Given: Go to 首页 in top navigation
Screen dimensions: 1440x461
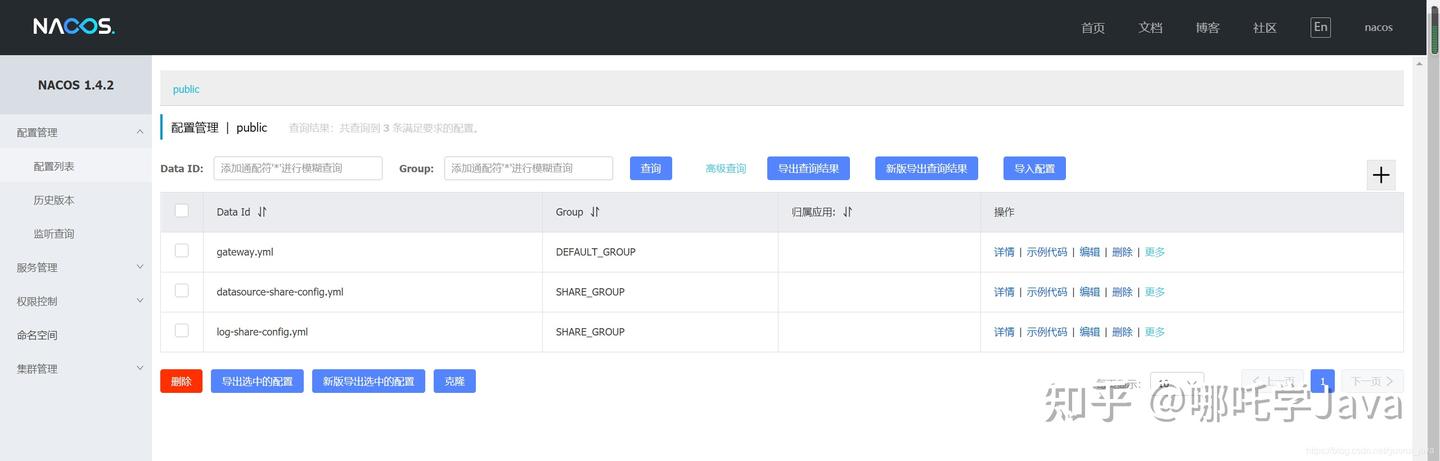Looking at the screenshot, I should pyautogui.click(x=1093, y=28).
